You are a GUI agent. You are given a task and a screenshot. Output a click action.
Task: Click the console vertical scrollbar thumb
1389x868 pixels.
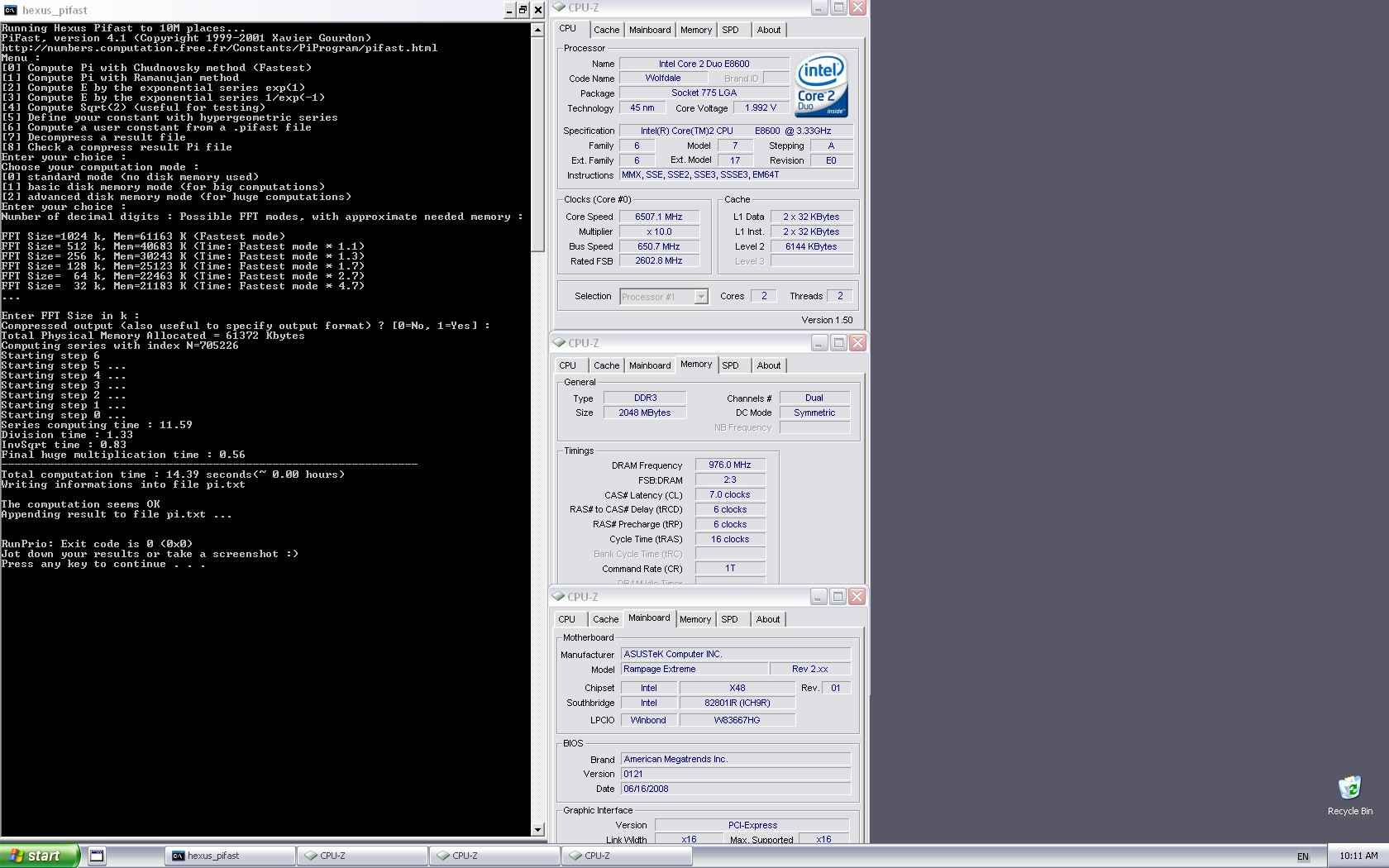[x=537, y=143]
